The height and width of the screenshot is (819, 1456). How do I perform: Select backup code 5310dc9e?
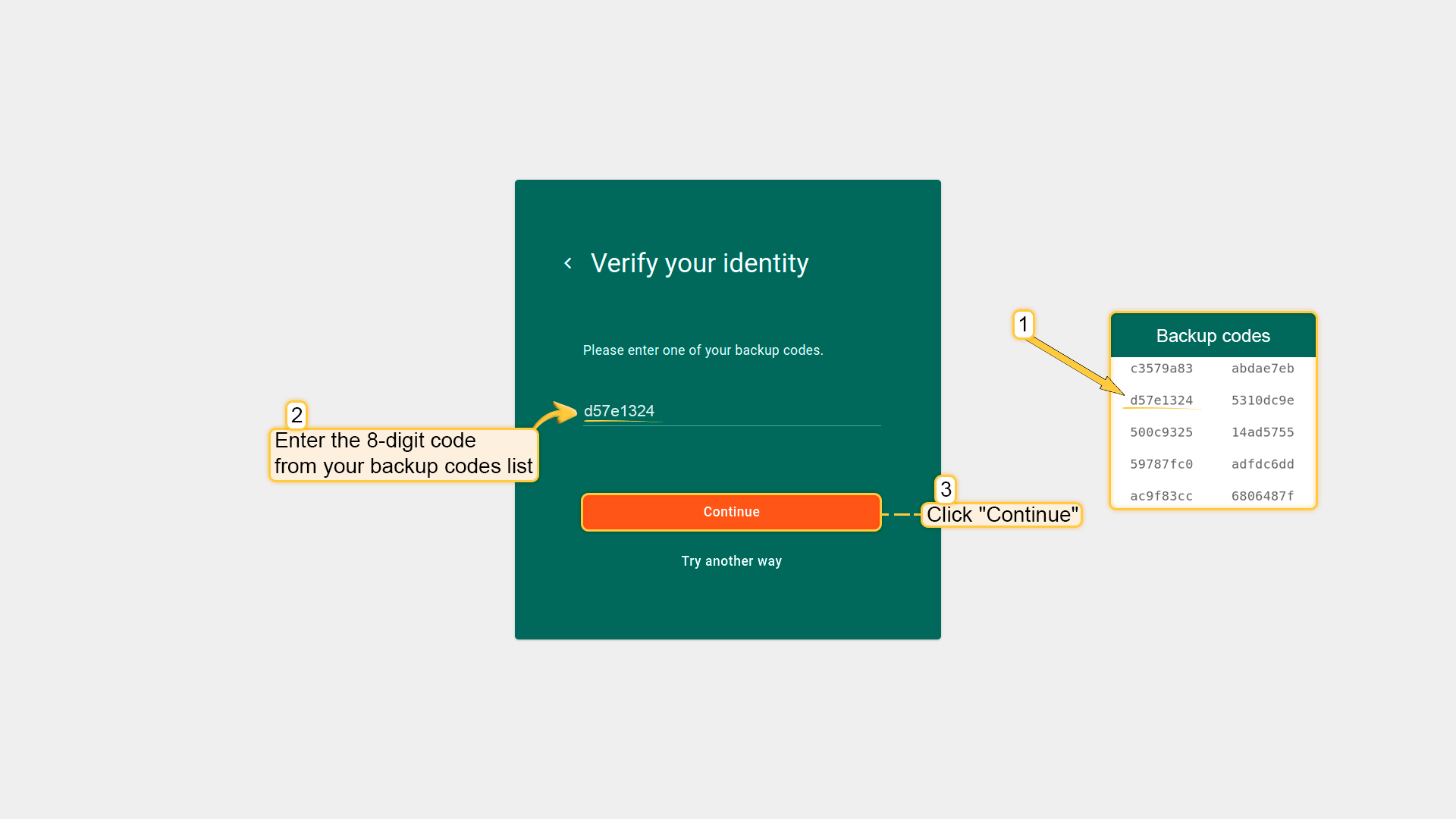(x=1263, y=400)
